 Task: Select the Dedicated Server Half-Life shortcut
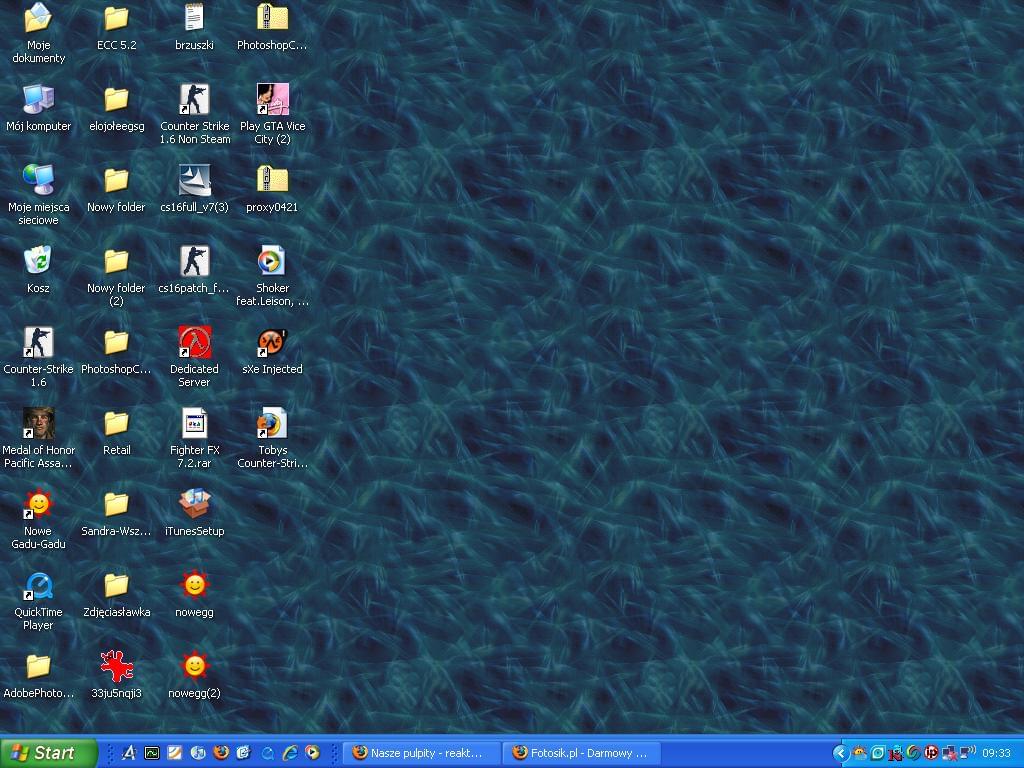click(194, 357)
